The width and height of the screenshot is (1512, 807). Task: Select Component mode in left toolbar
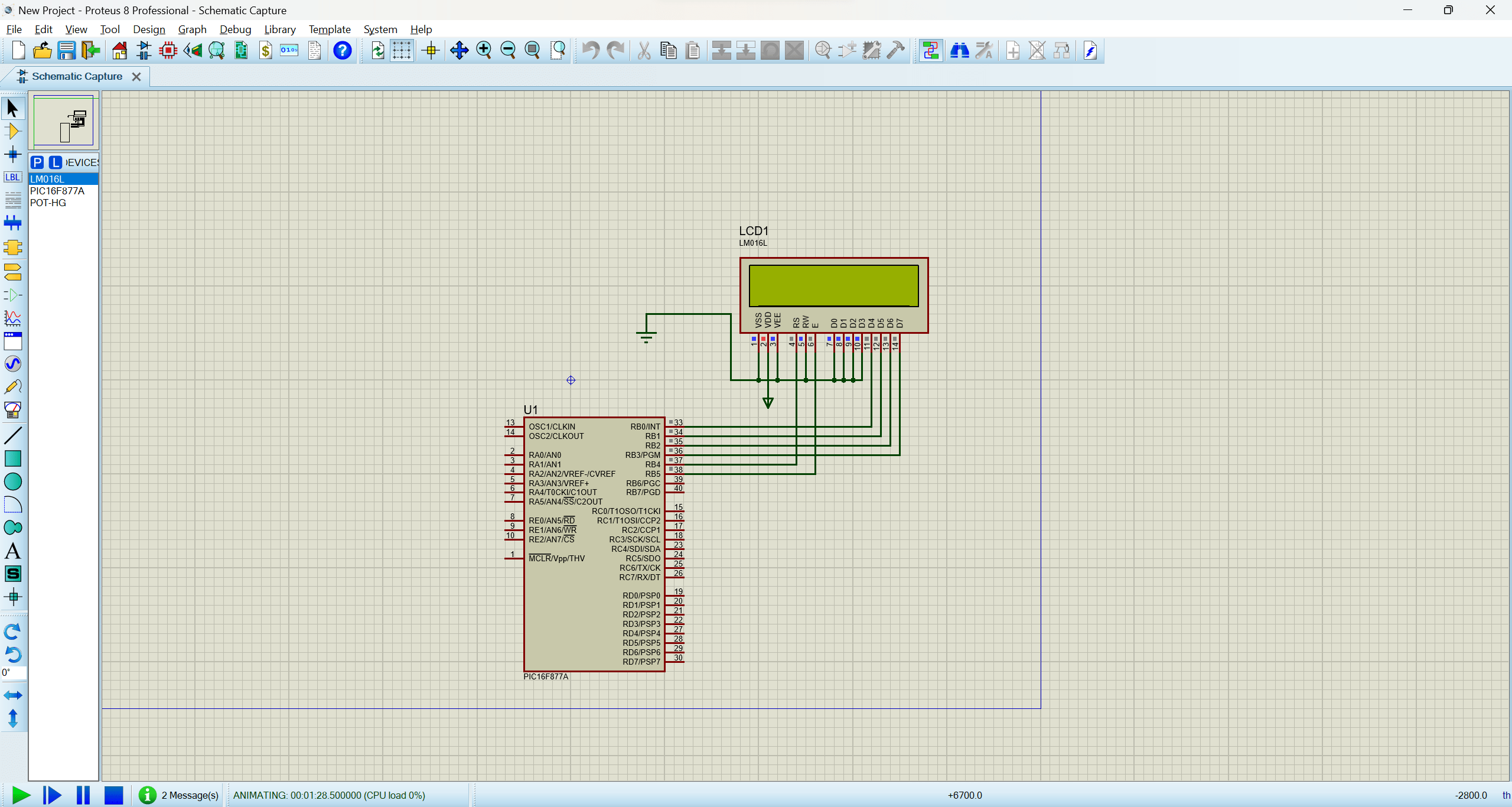coord(12,131)
